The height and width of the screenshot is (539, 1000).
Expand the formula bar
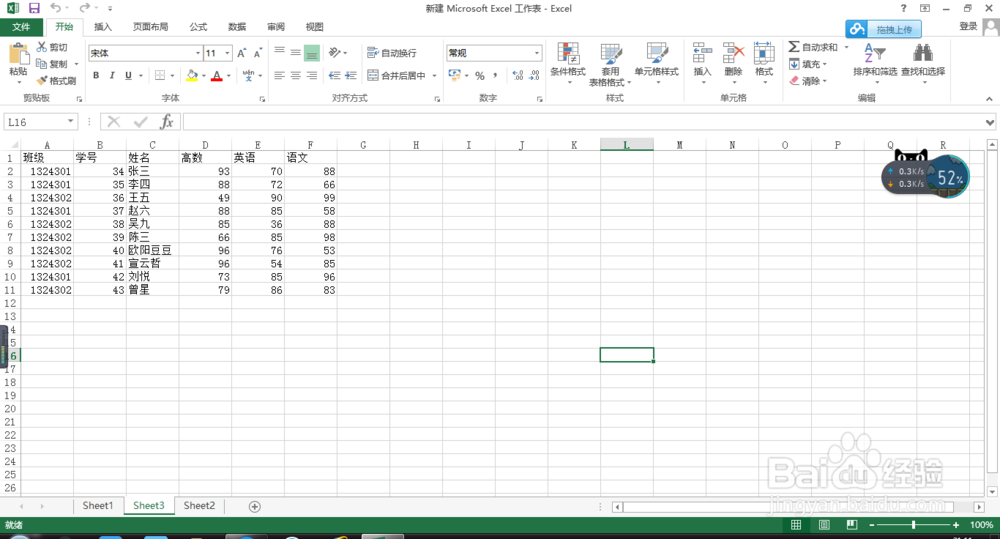[989, 122]
